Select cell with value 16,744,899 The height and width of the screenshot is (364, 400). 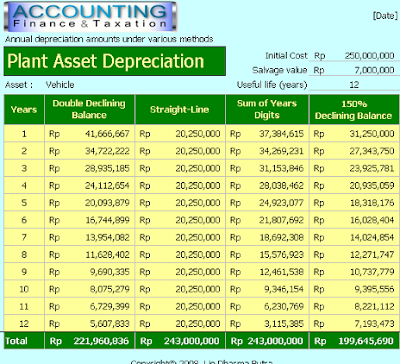[89, 220]
